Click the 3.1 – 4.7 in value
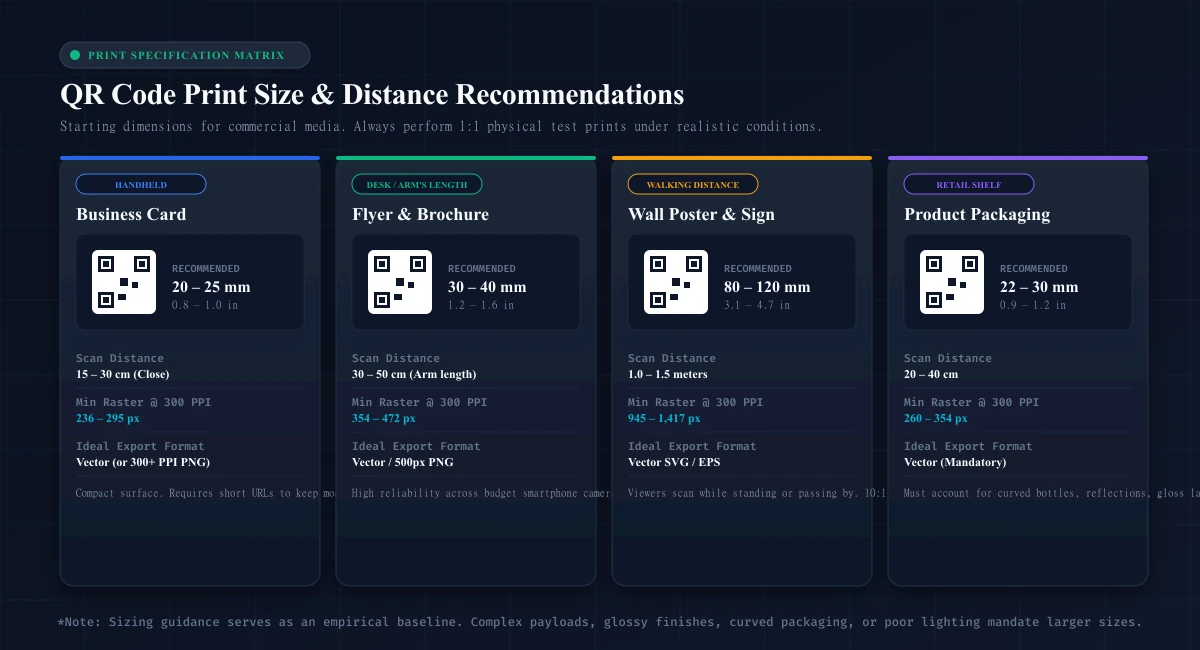Viewport: 1200px width, 650px height. pyautogui.click(x=757, y=305)
